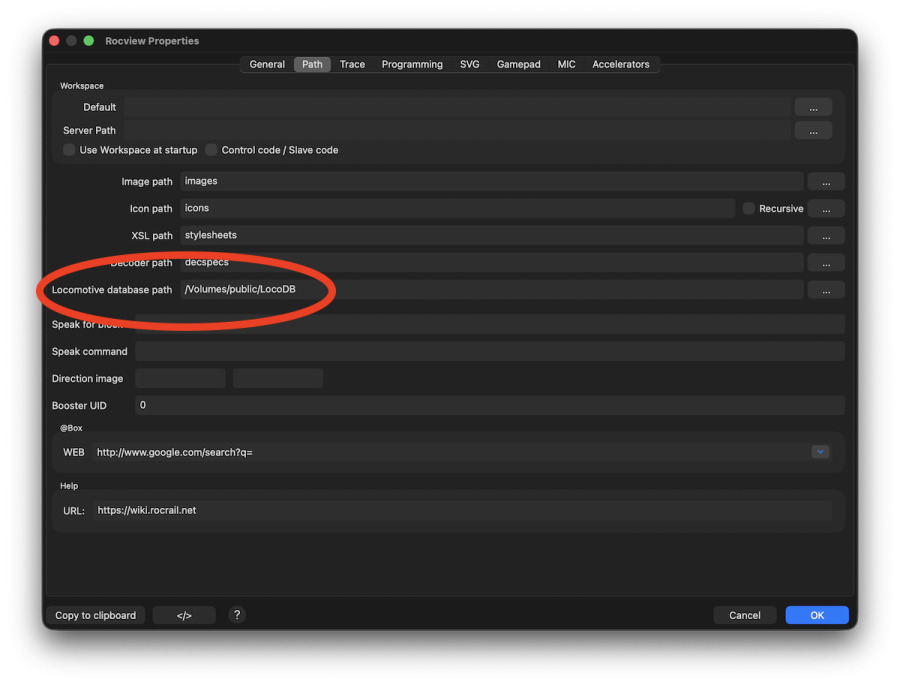Image resolution: width=900 pixels, height=685 pixels.
Task: Open browse dialog for Image path
Action: 826,182
